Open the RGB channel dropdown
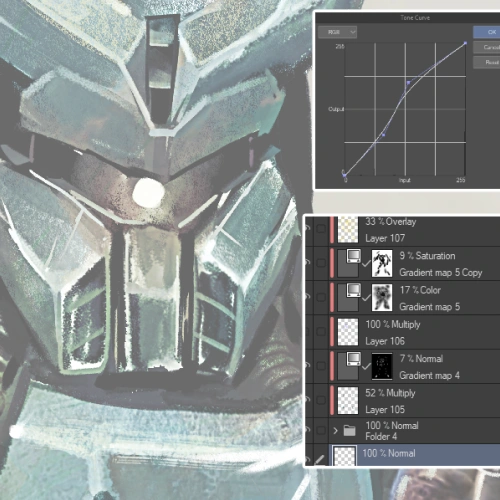The image size is (500, 500). pos(337,32)
